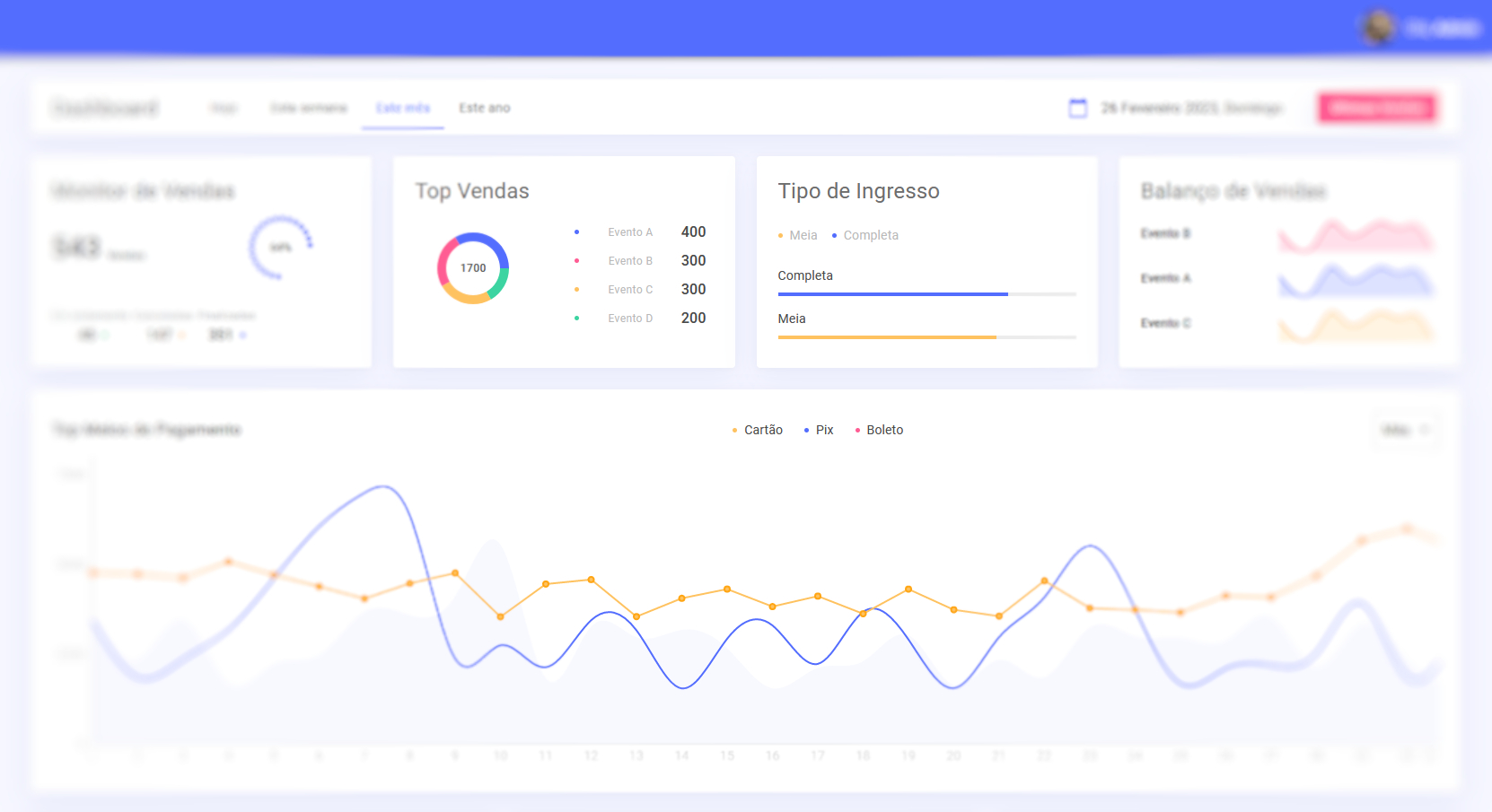Open the calendar icon beside the date
Image resolution: width=1492 pixels, height=812 pixels.
coord(1077,108)
